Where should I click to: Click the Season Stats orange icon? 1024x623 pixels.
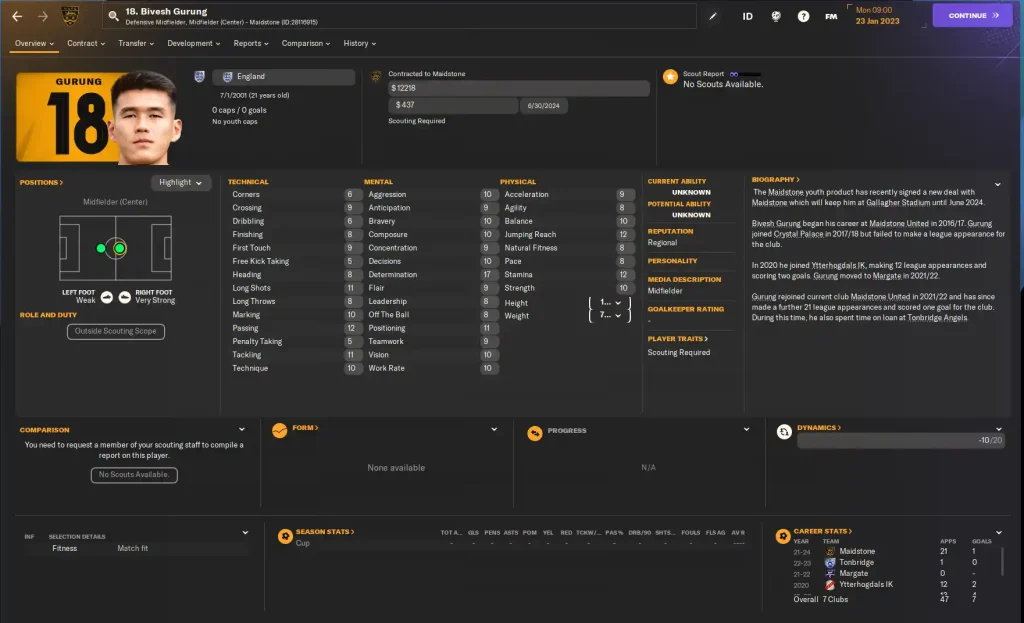[x=285, y=536]
